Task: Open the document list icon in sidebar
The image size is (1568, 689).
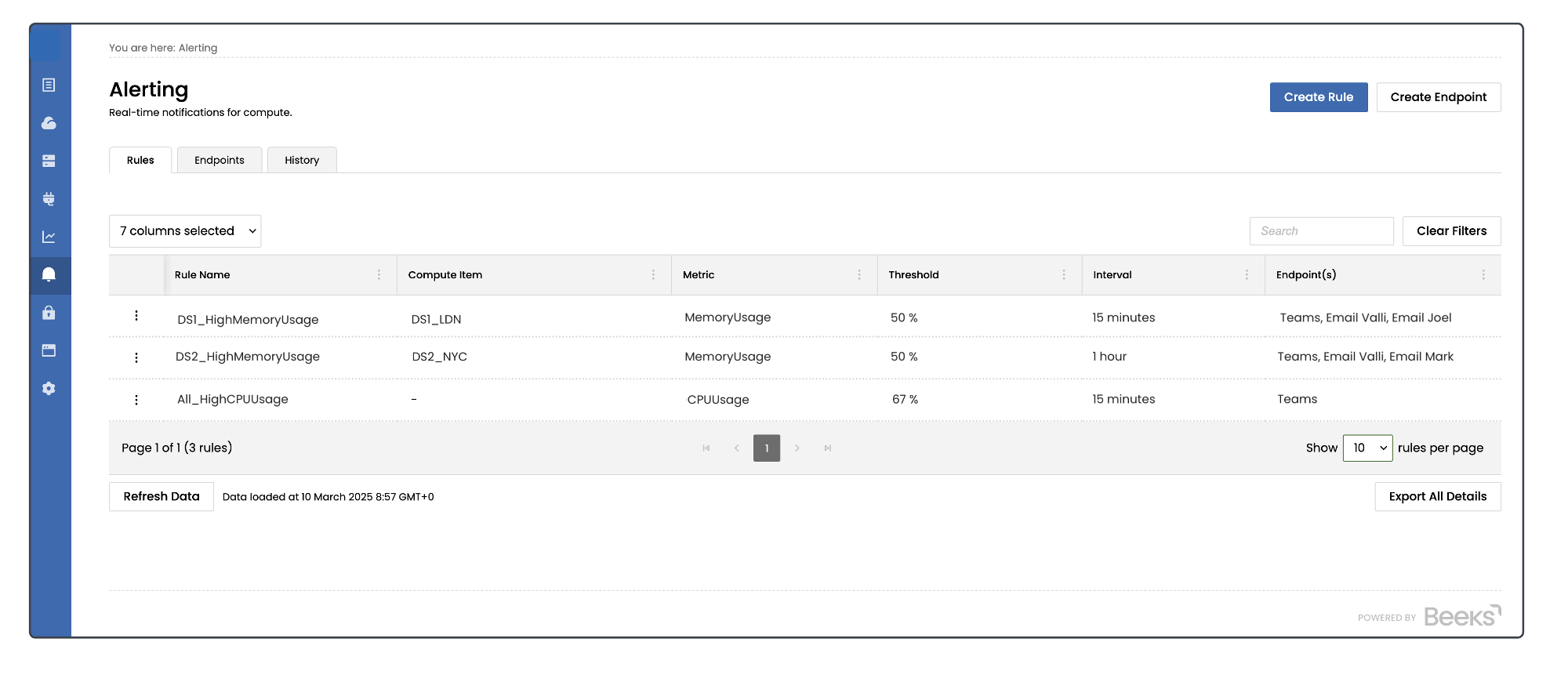Action: click(49, 85)
